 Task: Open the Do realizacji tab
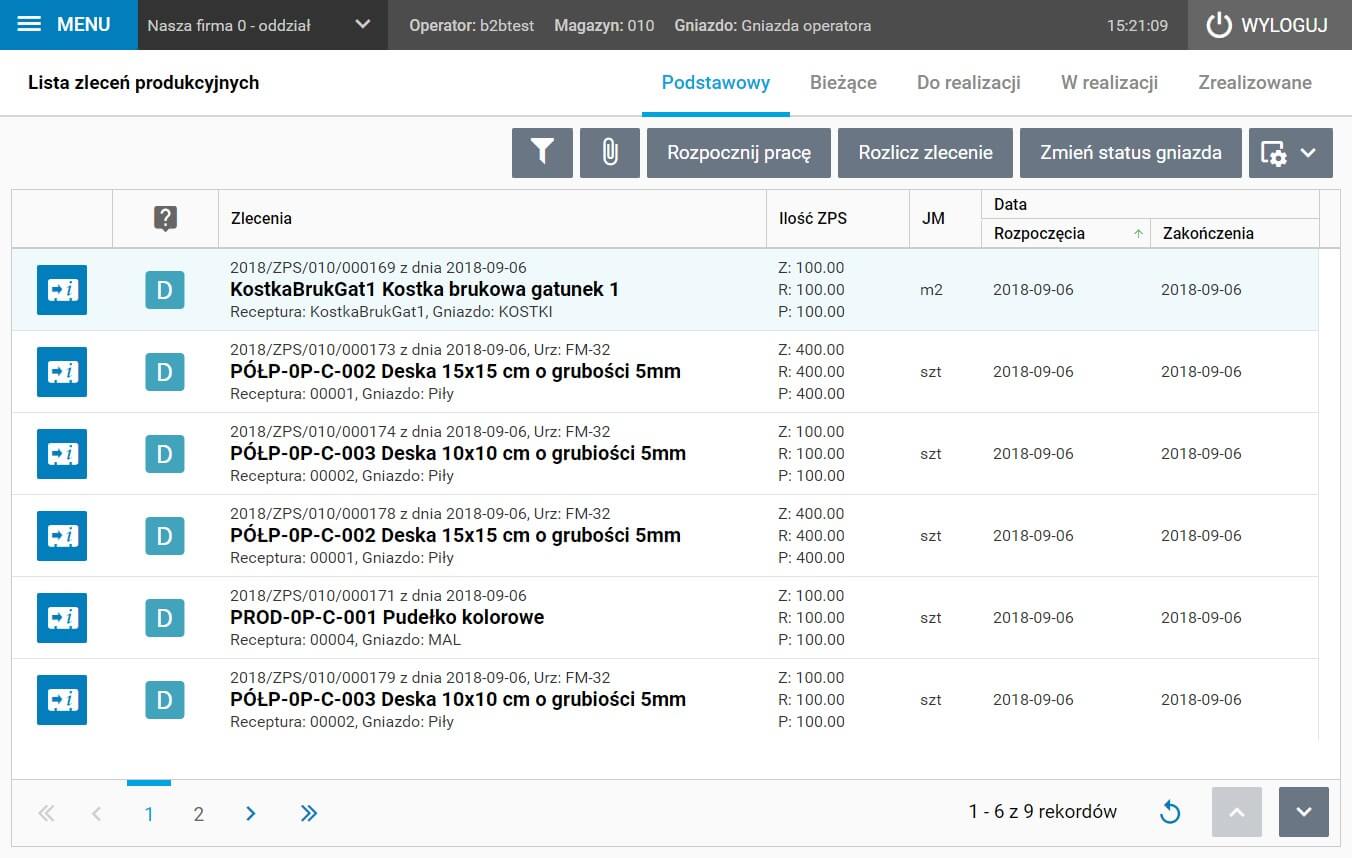[969, 83]
